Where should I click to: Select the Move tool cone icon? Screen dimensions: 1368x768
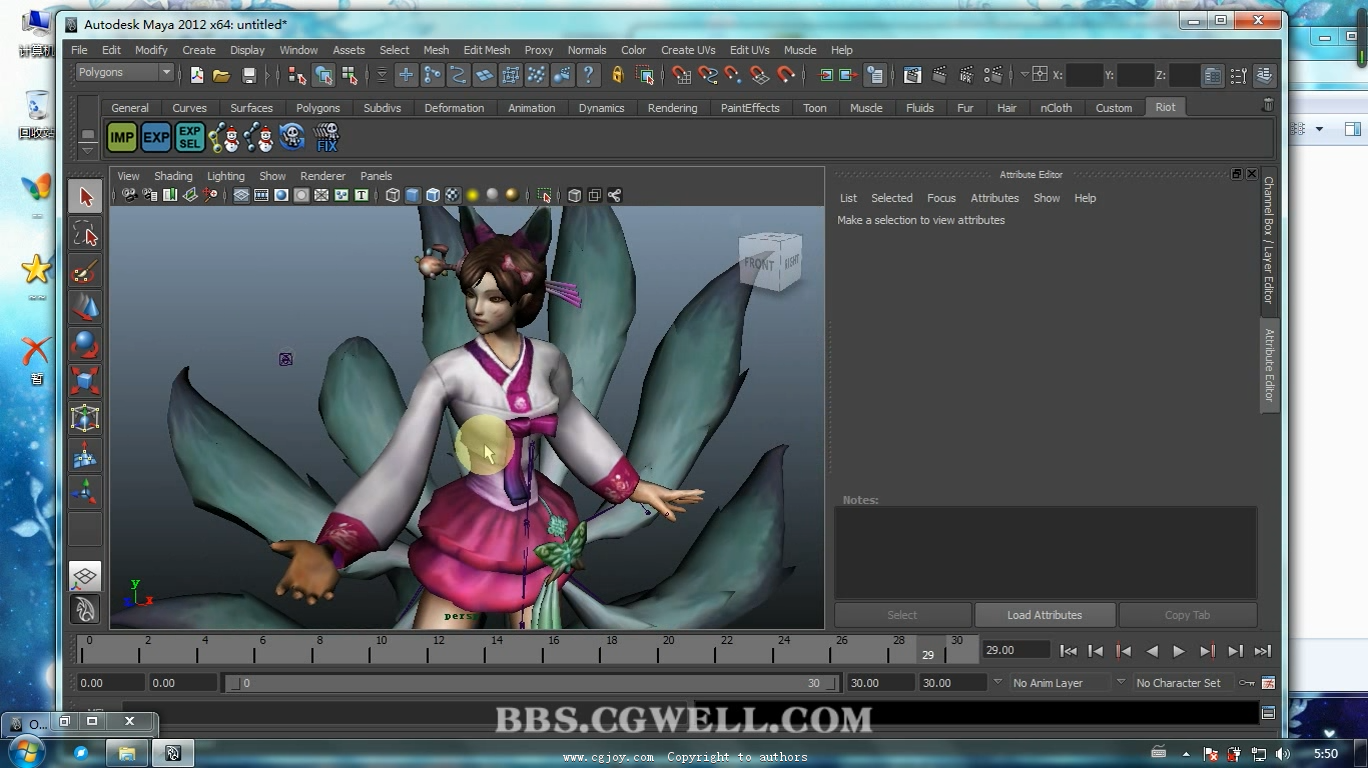click(x=86, y=308)
